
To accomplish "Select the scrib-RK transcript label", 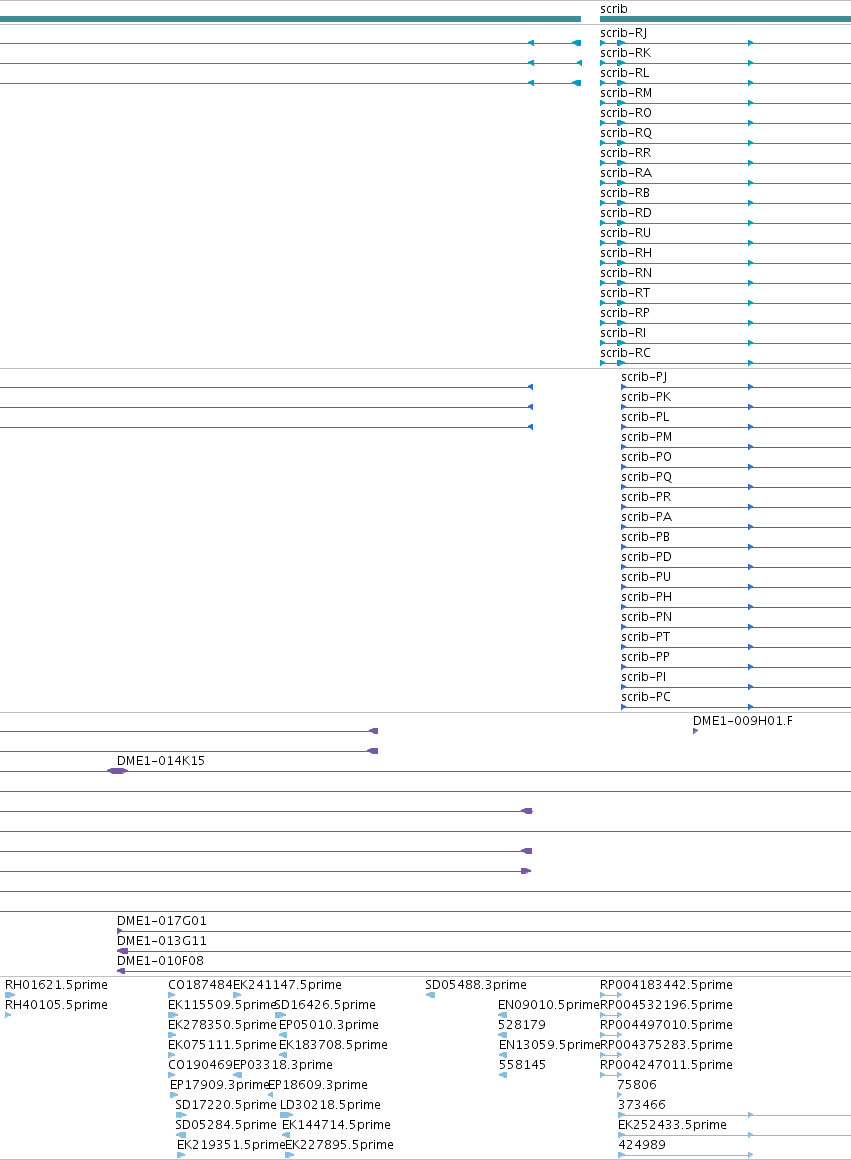I will [625, 53].
